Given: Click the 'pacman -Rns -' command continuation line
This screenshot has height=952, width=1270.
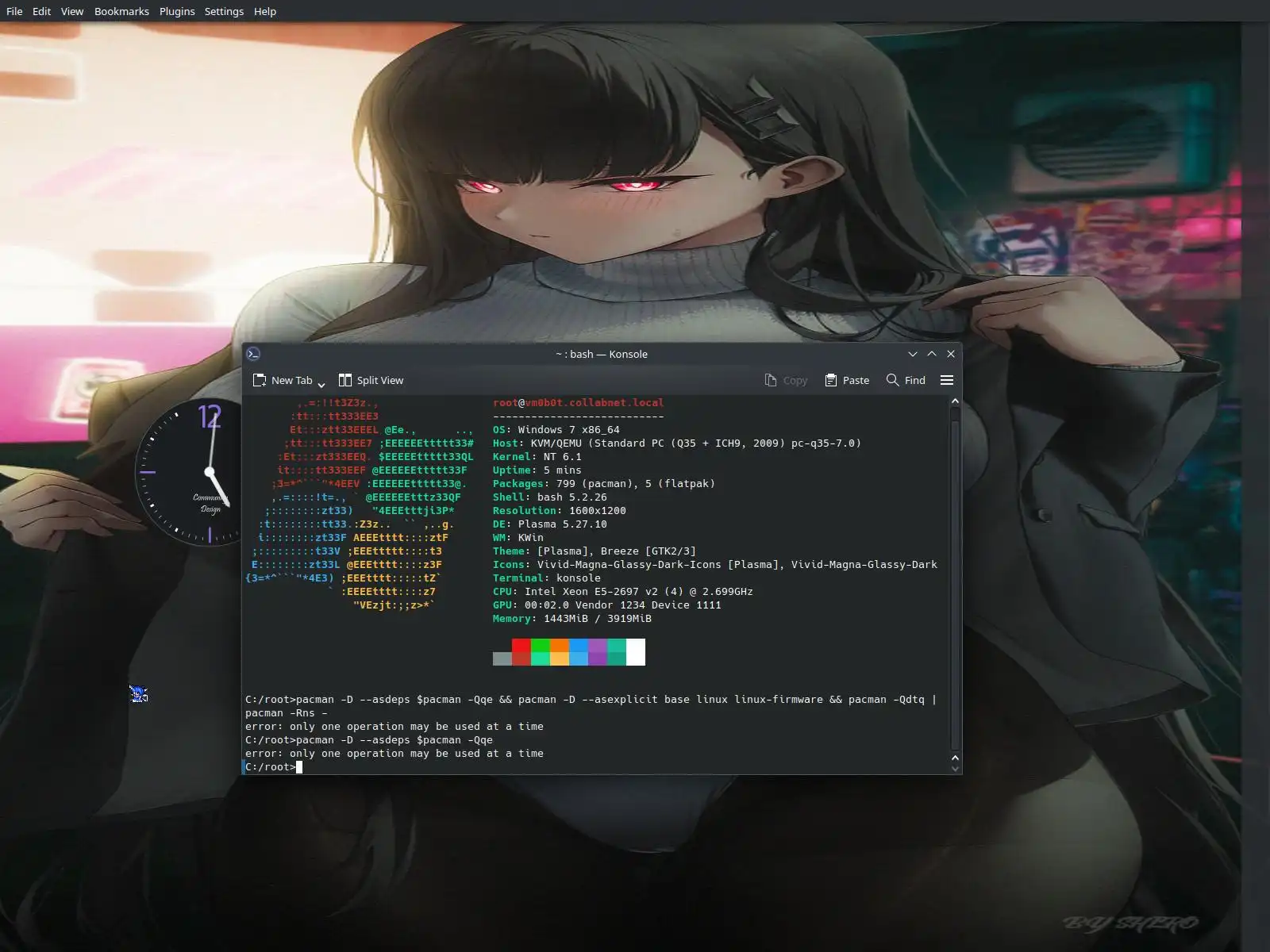Looking at the screenshot, I should pyautogui.click(x=286, y=713).
